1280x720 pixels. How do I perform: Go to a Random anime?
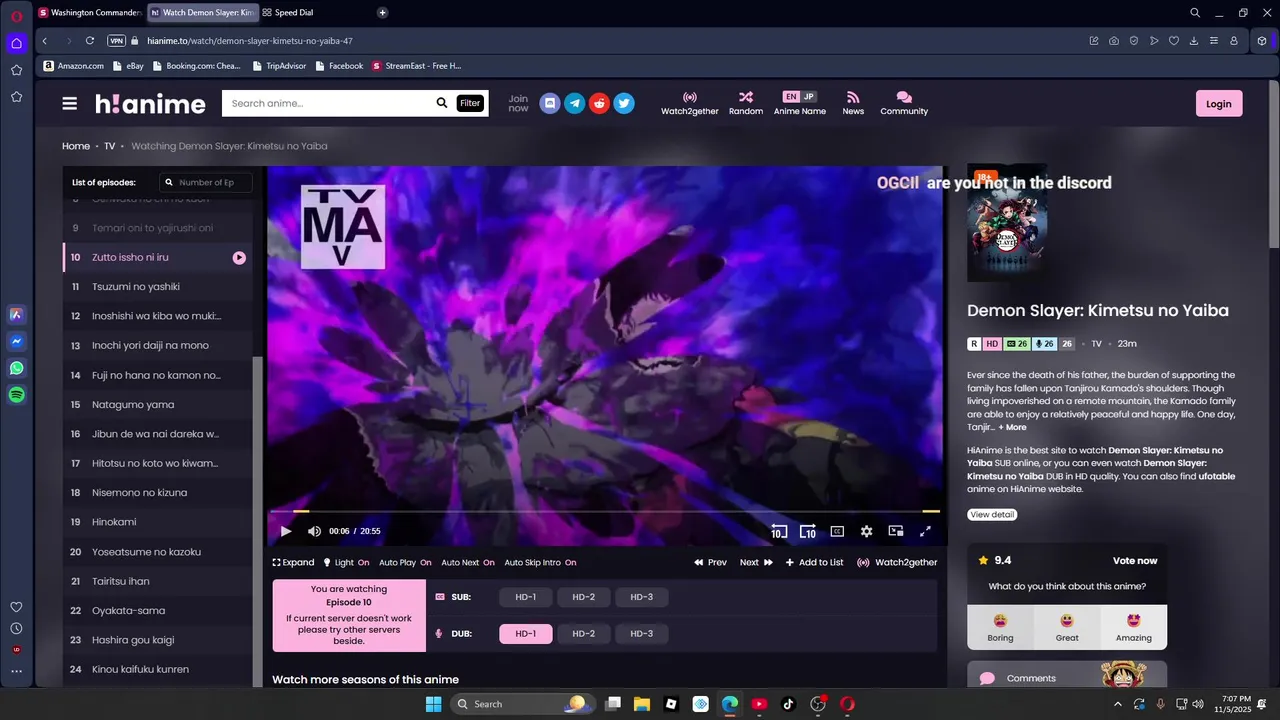tap(746, 103)
